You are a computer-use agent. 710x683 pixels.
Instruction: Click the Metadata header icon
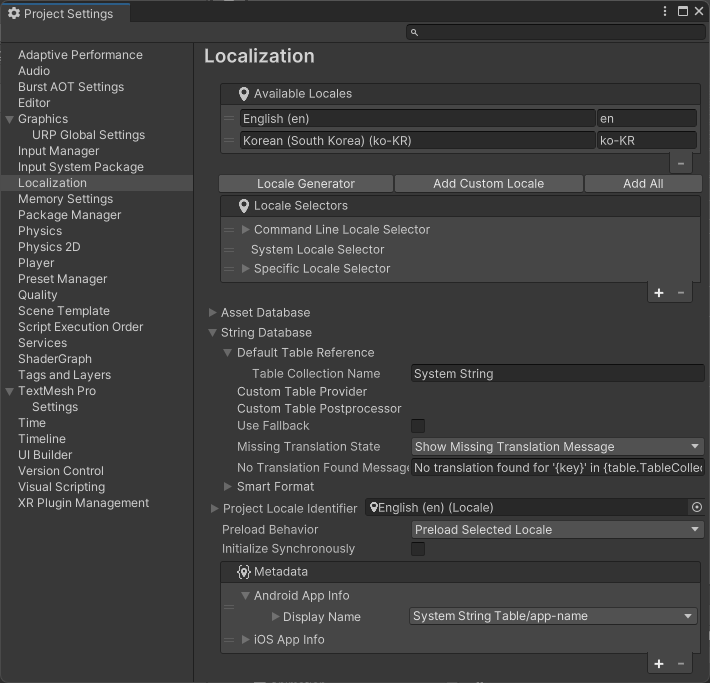pos(244,572)
